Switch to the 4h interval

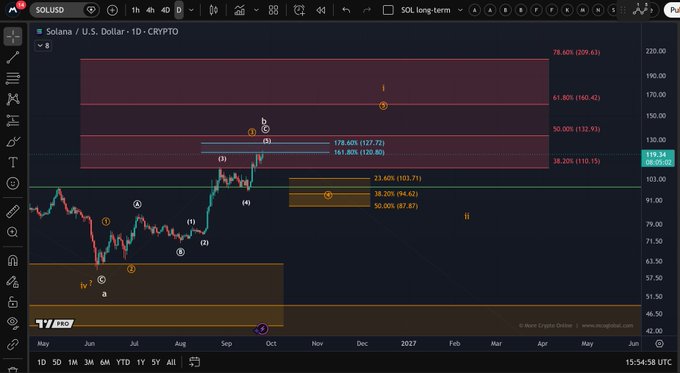point(150,10)
